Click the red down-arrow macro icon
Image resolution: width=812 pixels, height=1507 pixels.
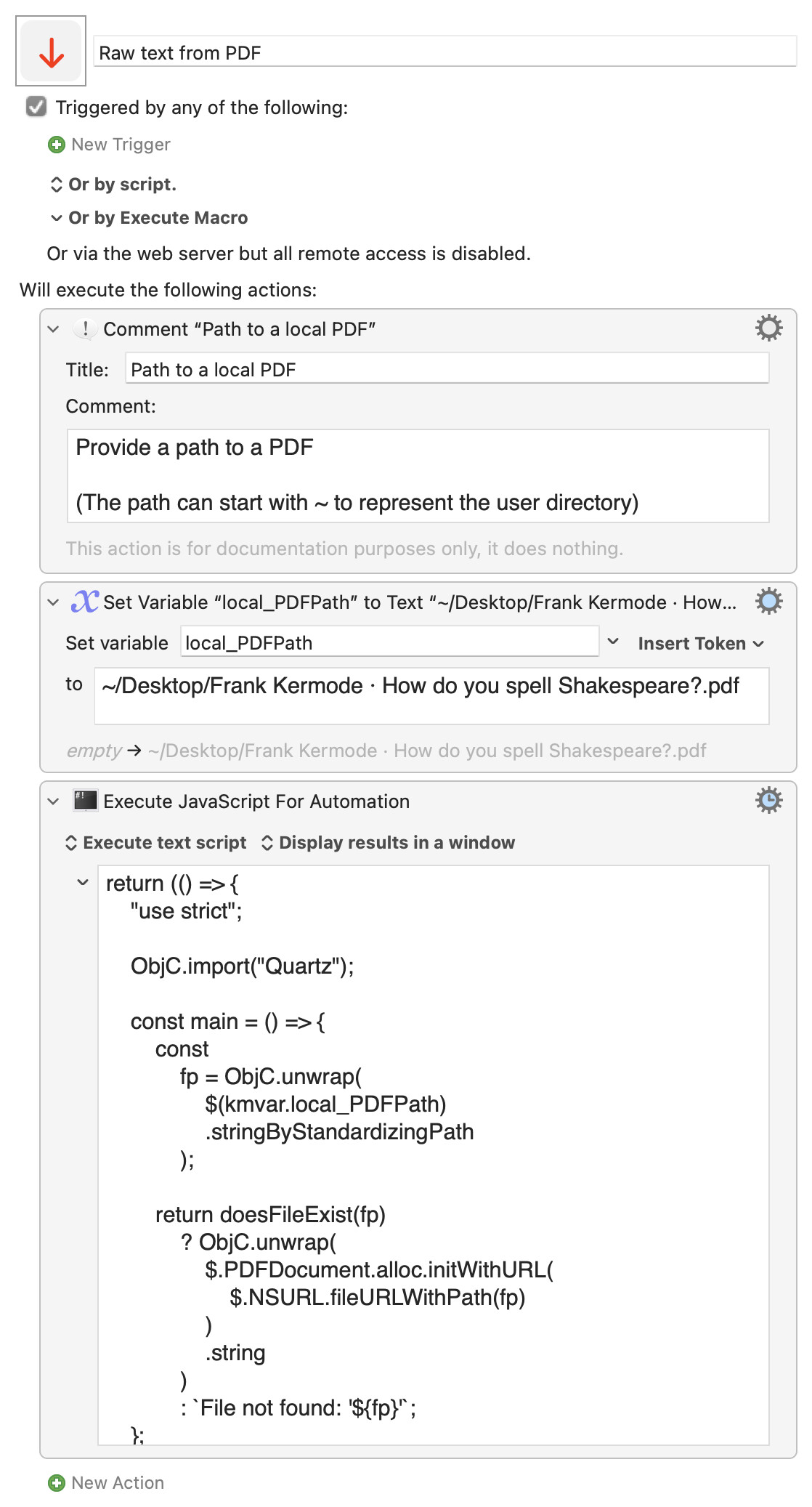click(x=51, y=51)
